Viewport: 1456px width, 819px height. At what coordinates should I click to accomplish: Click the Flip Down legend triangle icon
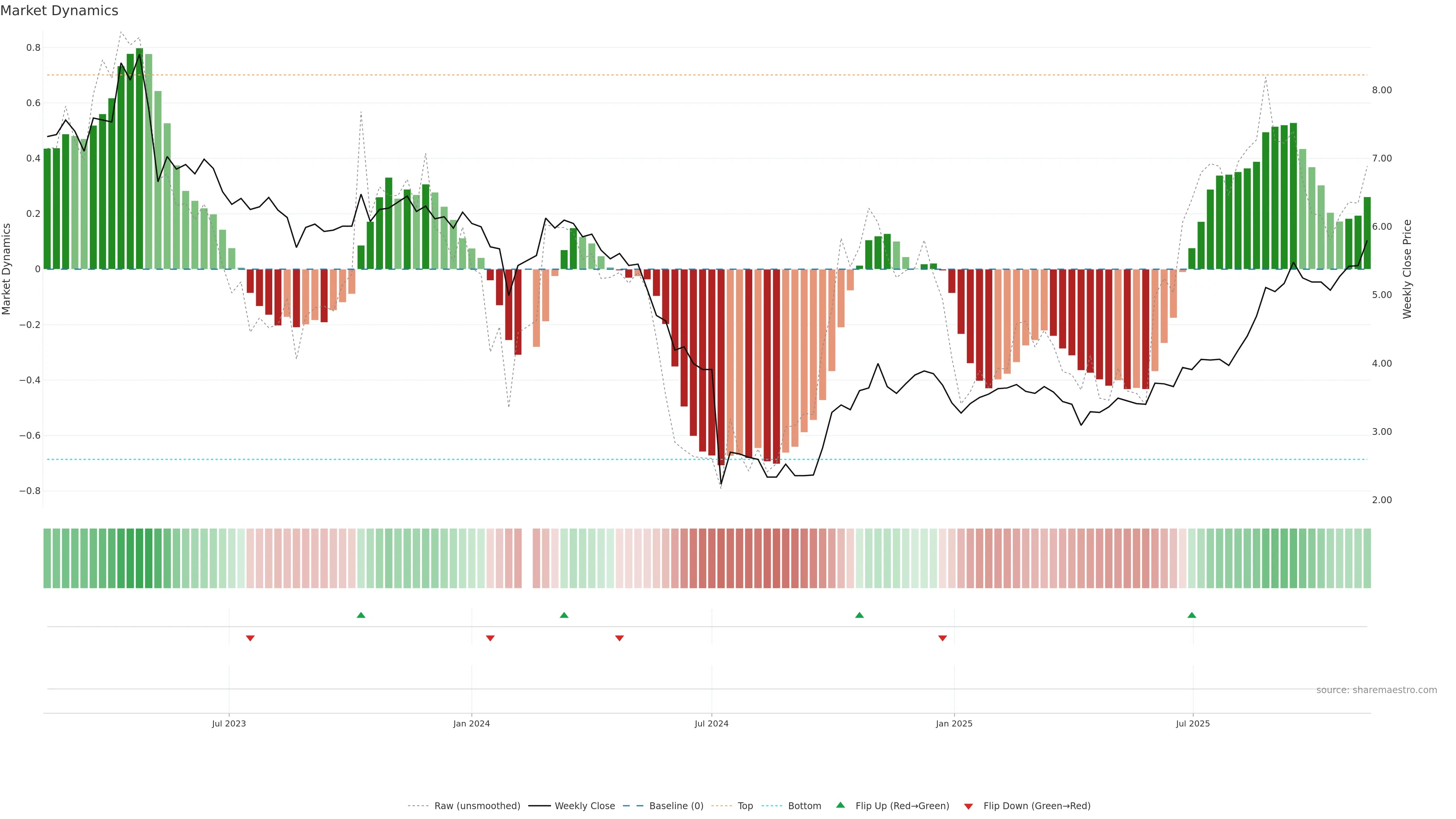click(968, 806)
